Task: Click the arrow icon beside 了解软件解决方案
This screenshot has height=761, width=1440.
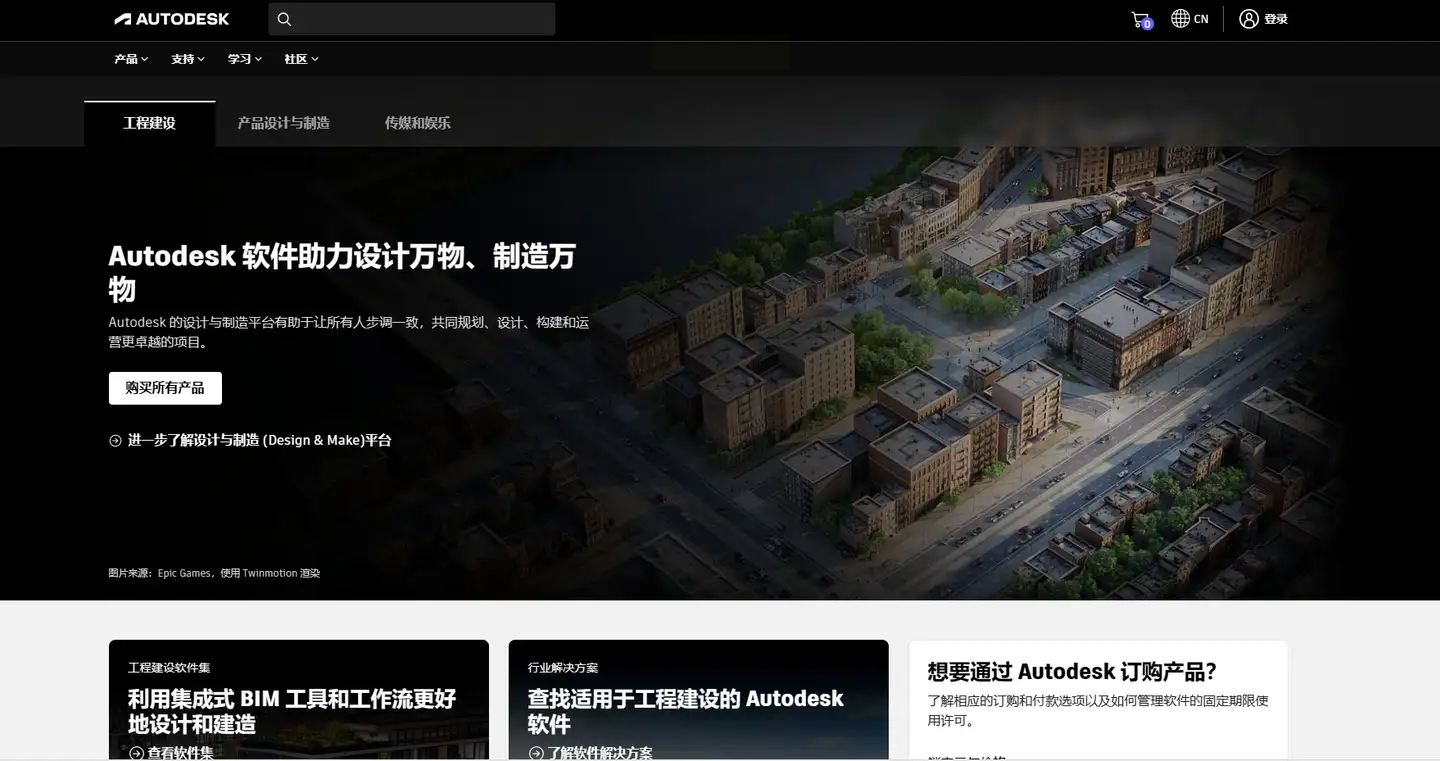Action: [x=536, y=753]
